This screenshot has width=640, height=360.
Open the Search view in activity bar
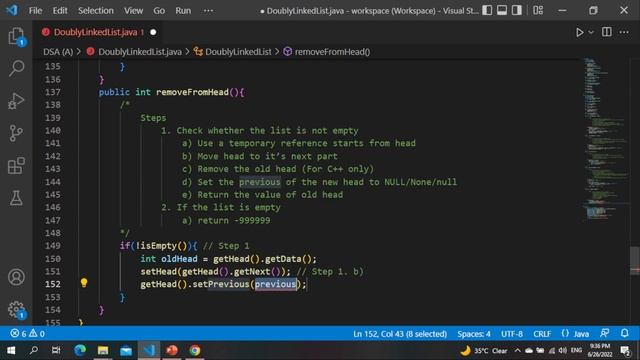pyautogui.click(x=16, y=68)
